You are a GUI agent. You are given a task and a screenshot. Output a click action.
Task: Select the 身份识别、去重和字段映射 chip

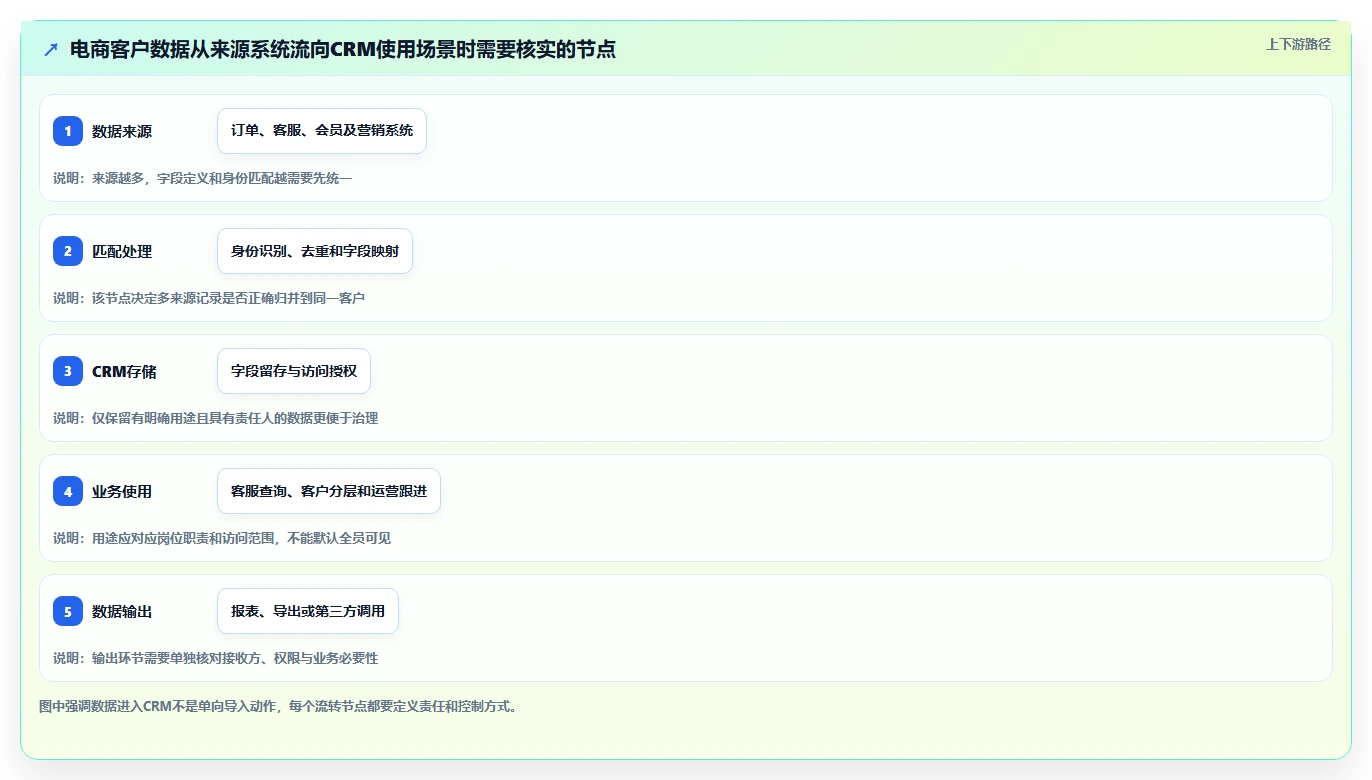coord(315,251)
